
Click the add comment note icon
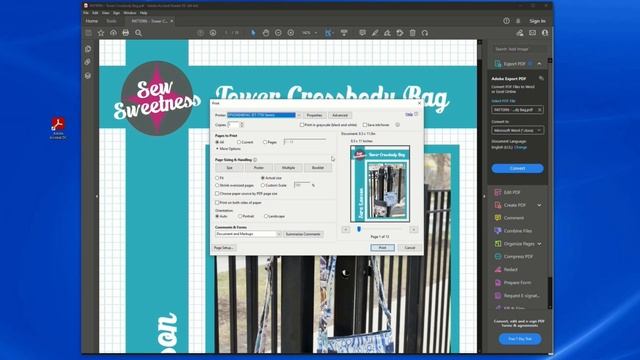coord(362,33)
